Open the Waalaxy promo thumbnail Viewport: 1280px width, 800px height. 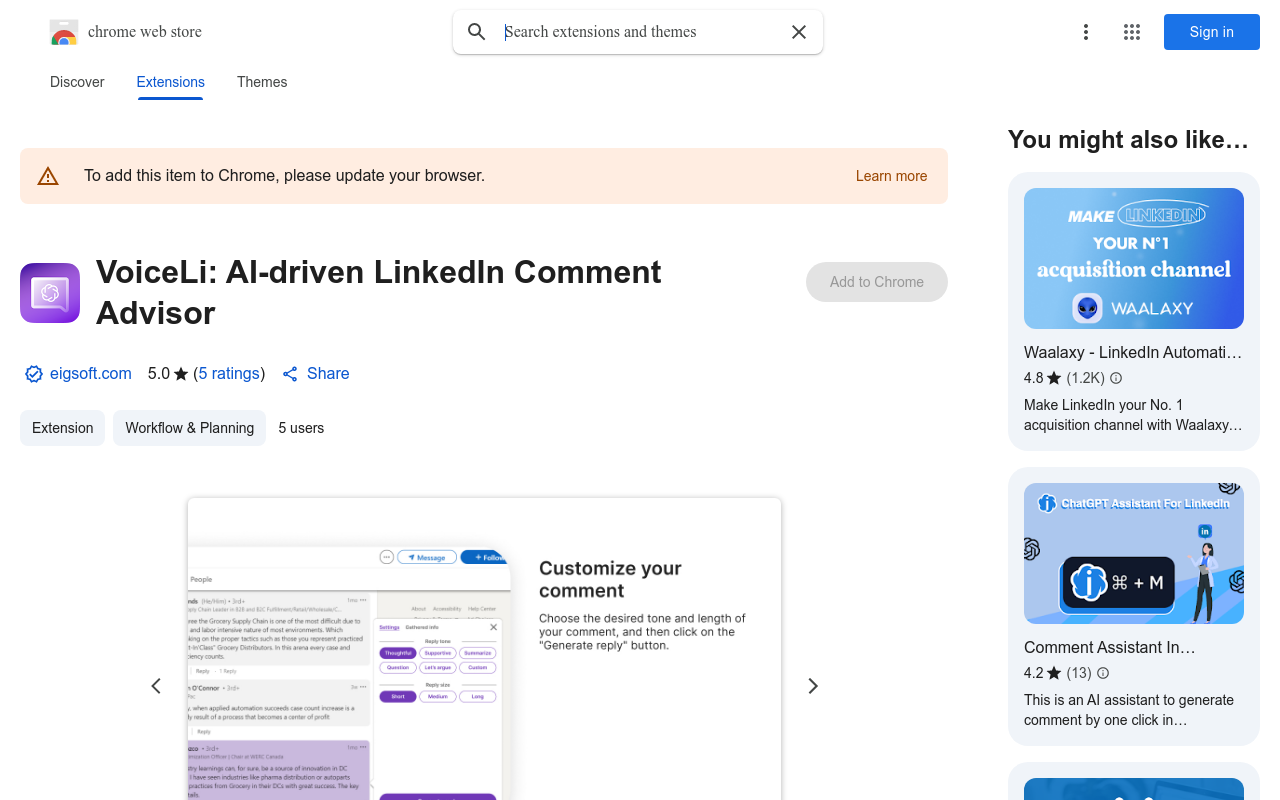tap(1133, 258)
